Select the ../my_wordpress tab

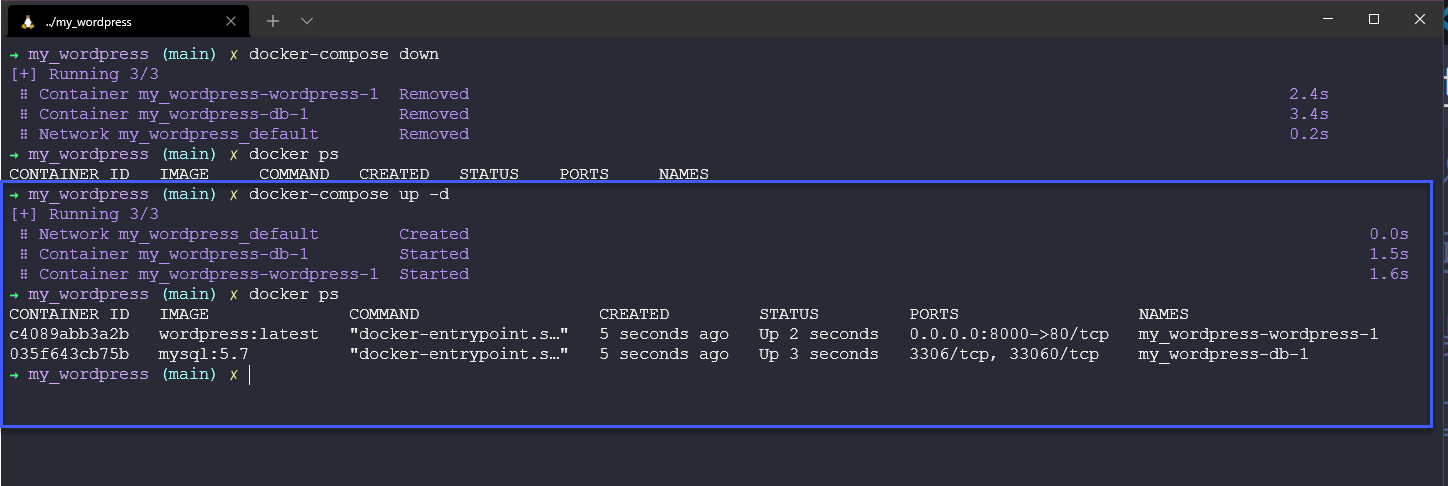click(x=120, y=21)
